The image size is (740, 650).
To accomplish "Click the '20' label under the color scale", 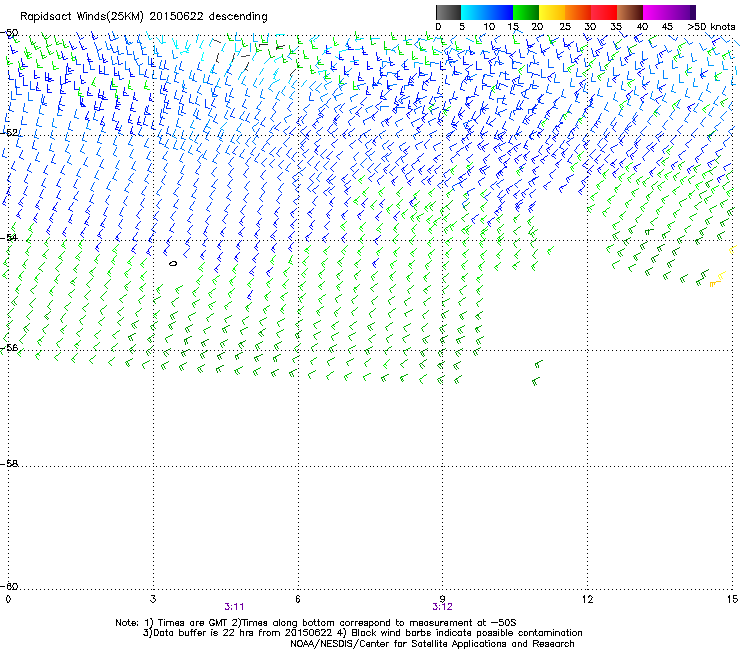I will 537,27.
